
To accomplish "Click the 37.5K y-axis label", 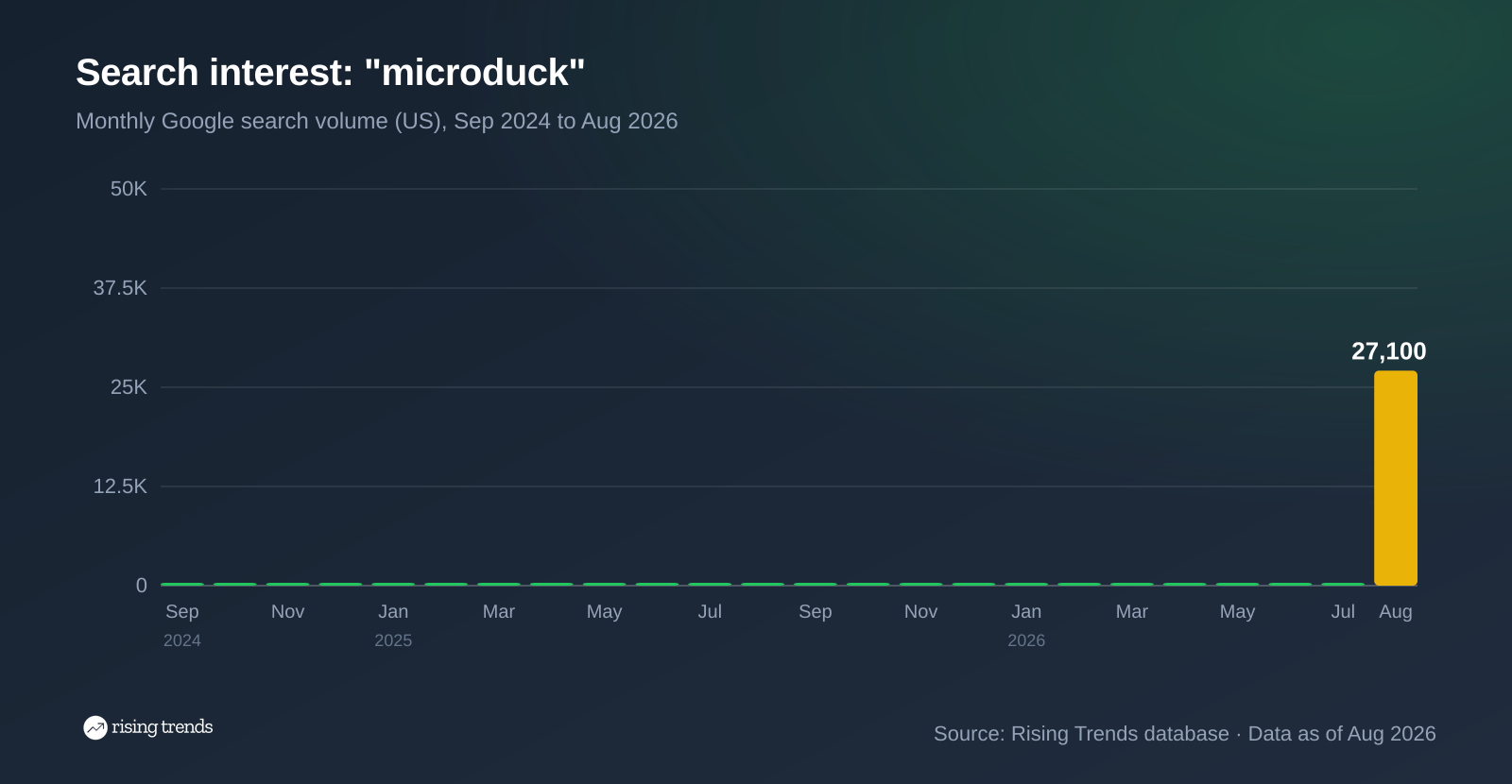I will 120,288.
